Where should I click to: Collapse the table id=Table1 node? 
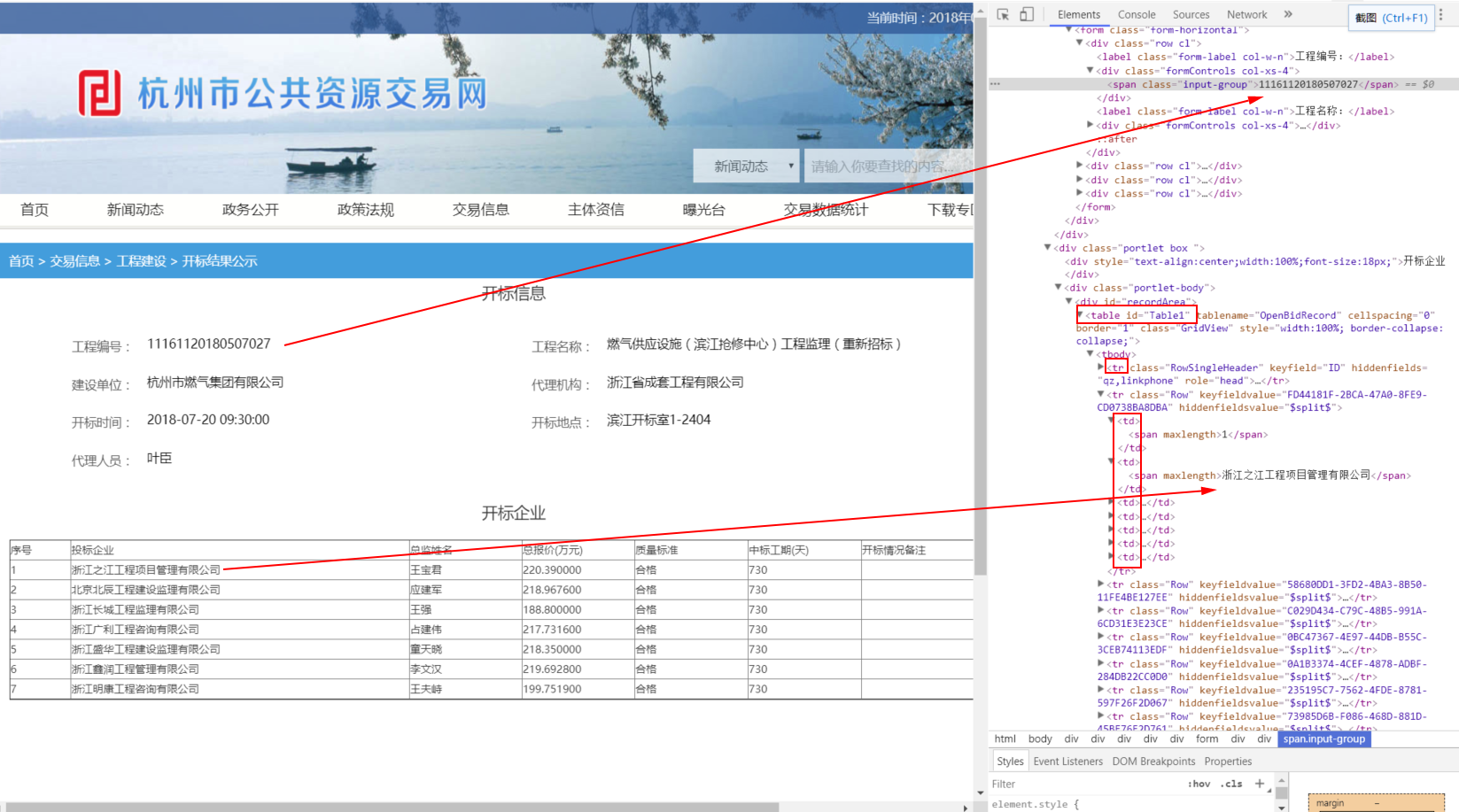pos(1080,314)
